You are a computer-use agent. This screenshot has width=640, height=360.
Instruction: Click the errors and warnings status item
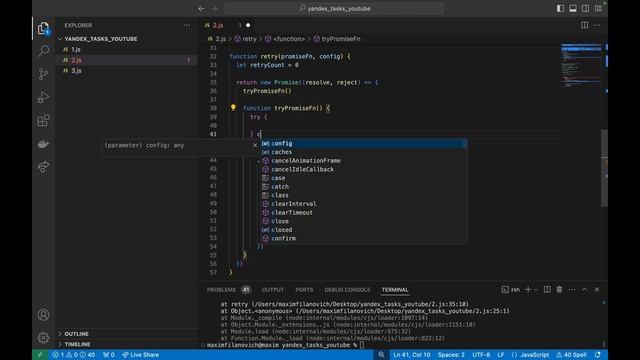73,355
